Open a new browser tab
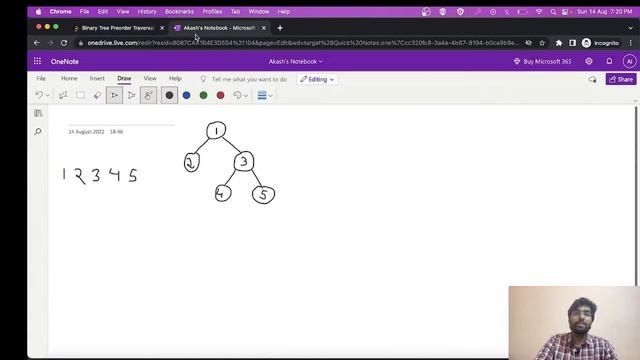Viewport: 640px width, 360px height. (x=280, y=28)
